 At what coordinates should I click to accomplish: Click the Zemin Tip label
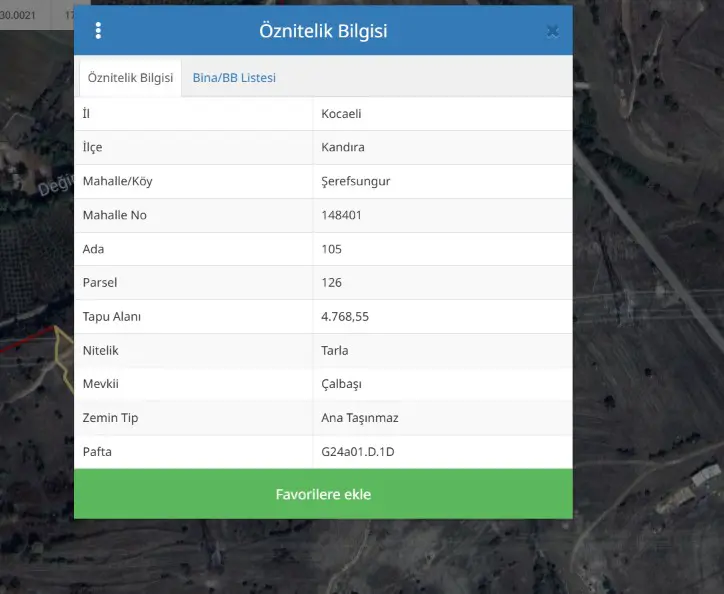(110, 418)
